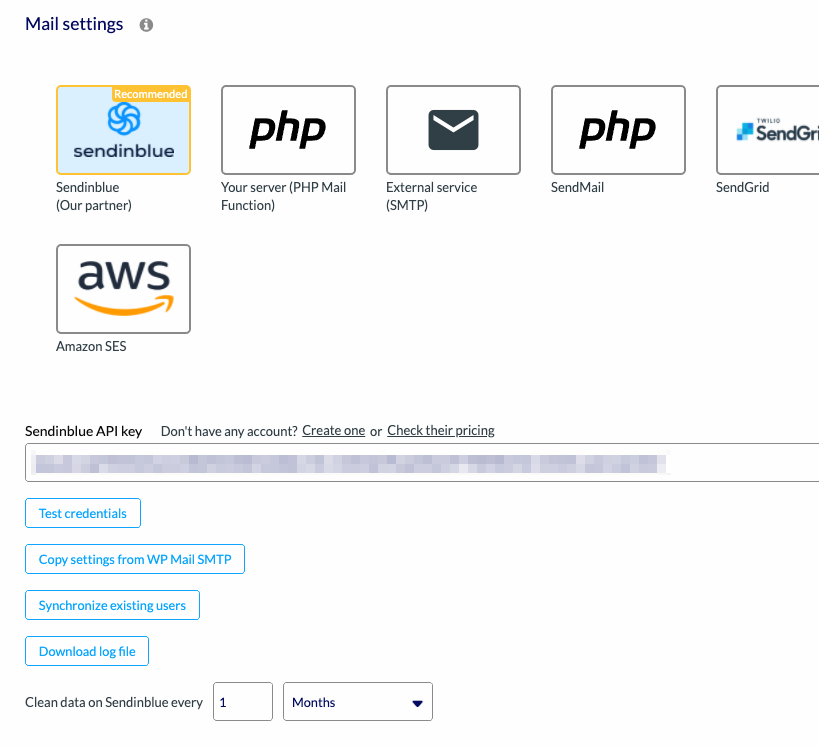Pick the SendMail php card
This screenshot has width=819, height=746.
(618, 130)
